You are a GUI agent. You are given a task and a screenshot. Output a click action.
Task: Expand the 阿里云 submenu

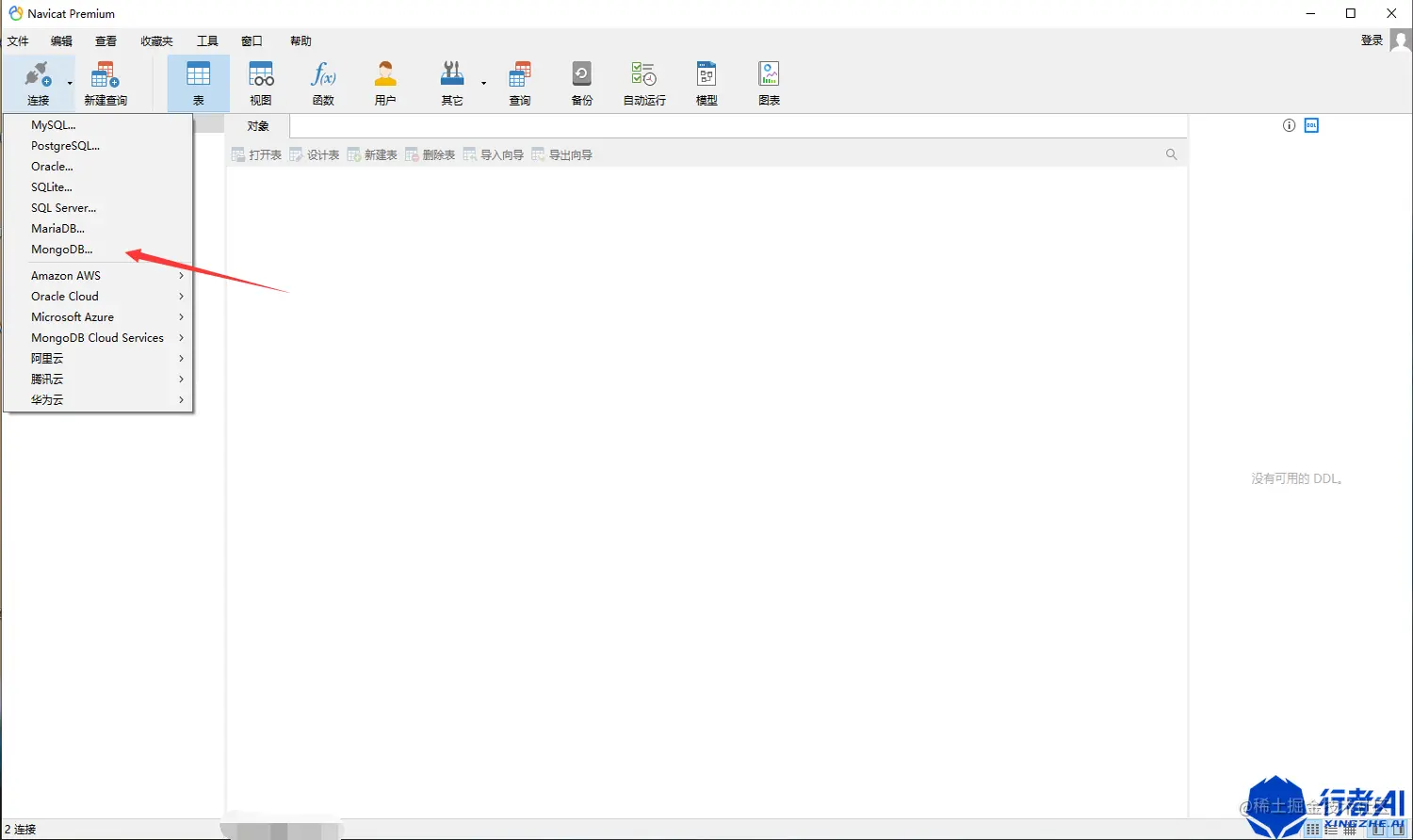pos(98,359)
